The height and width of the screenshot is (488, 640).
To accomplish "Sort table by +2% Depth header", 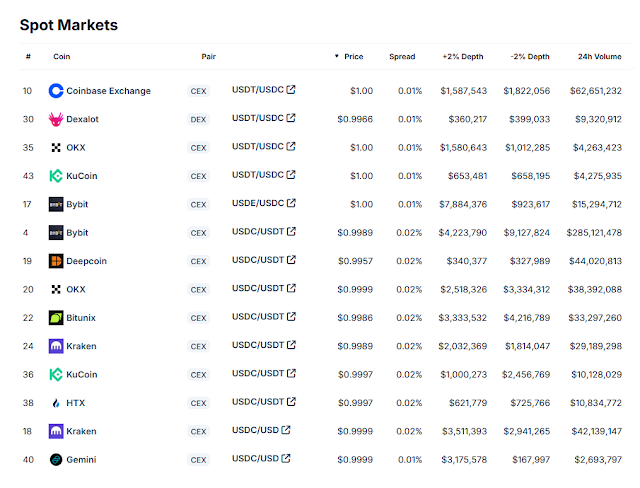I will coord(463,57).
